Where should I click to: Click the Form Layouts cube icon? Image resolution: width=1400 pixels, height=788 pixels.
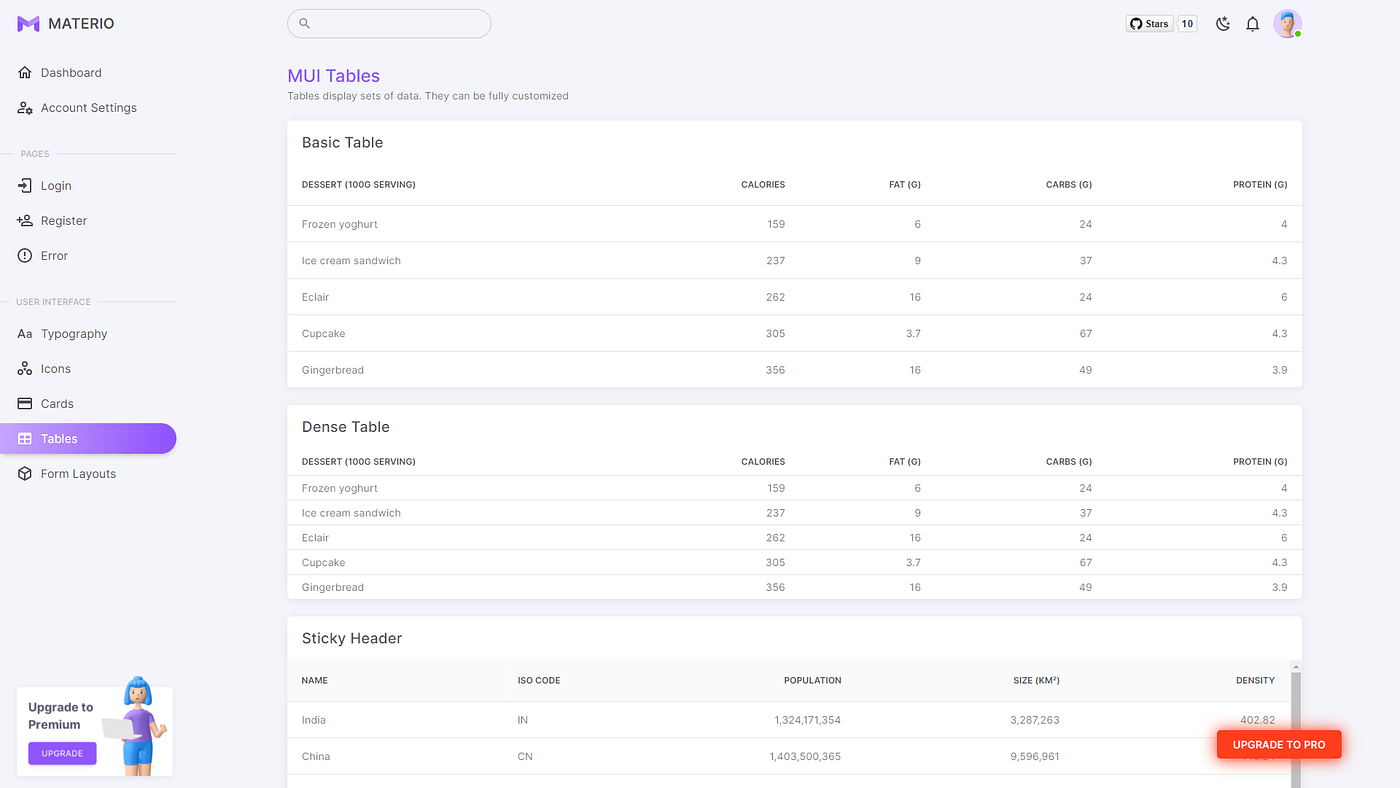25,474
